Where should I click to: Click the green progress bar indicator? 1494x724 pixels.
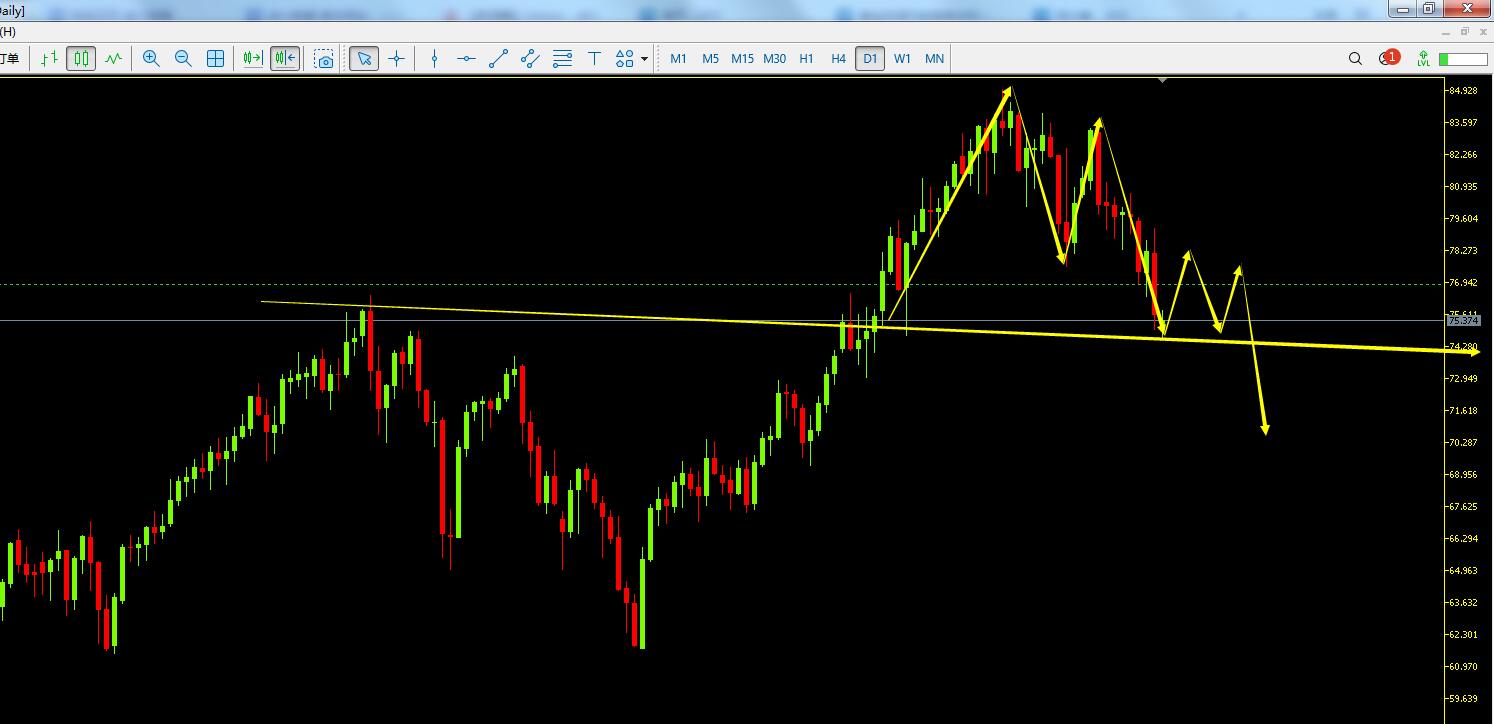1463,59
